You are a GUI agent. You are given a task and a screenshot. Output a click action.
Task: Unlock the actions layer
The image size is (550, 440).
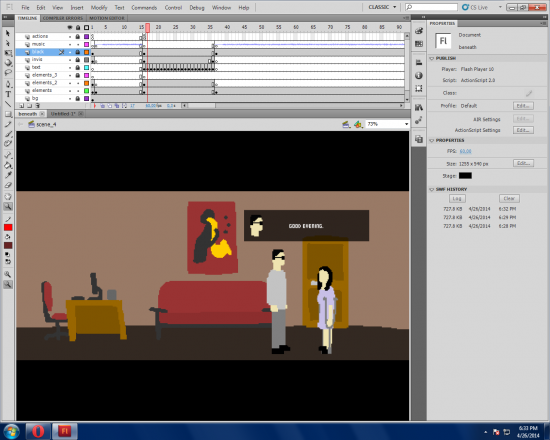(x=78, y=36)
